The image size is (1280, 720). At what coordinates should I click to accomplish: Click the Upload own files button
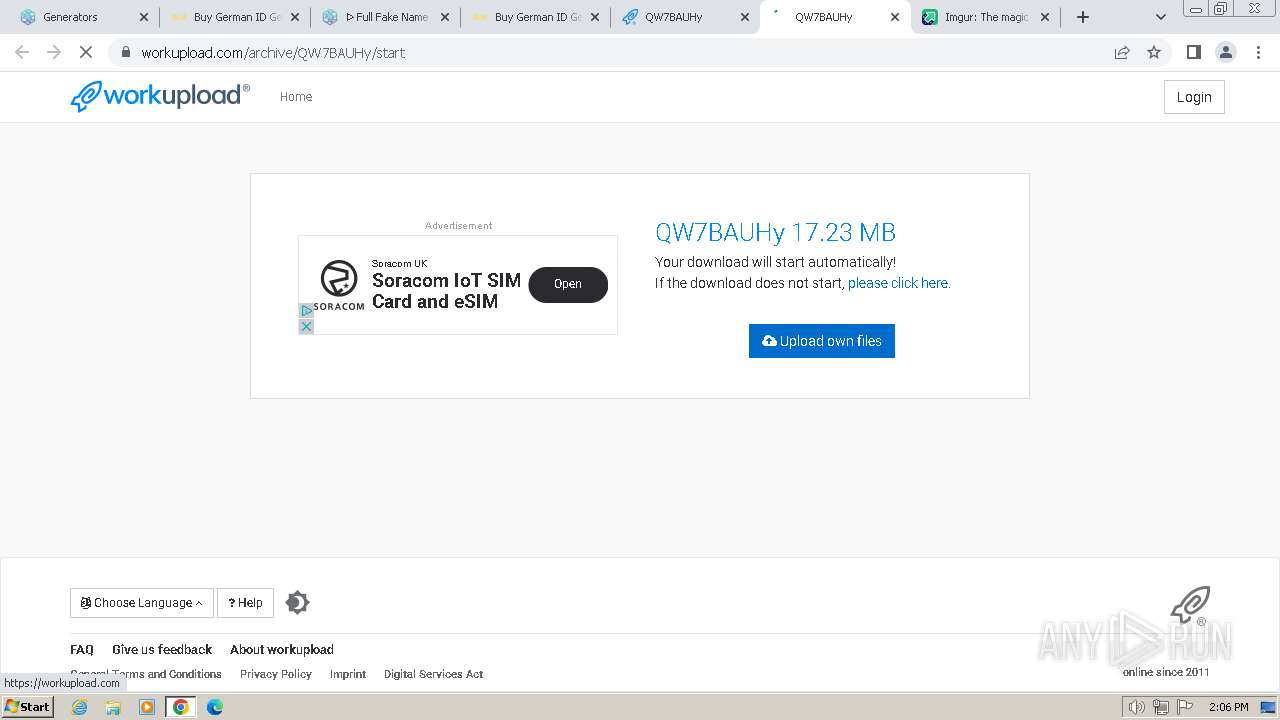(822, 341)
